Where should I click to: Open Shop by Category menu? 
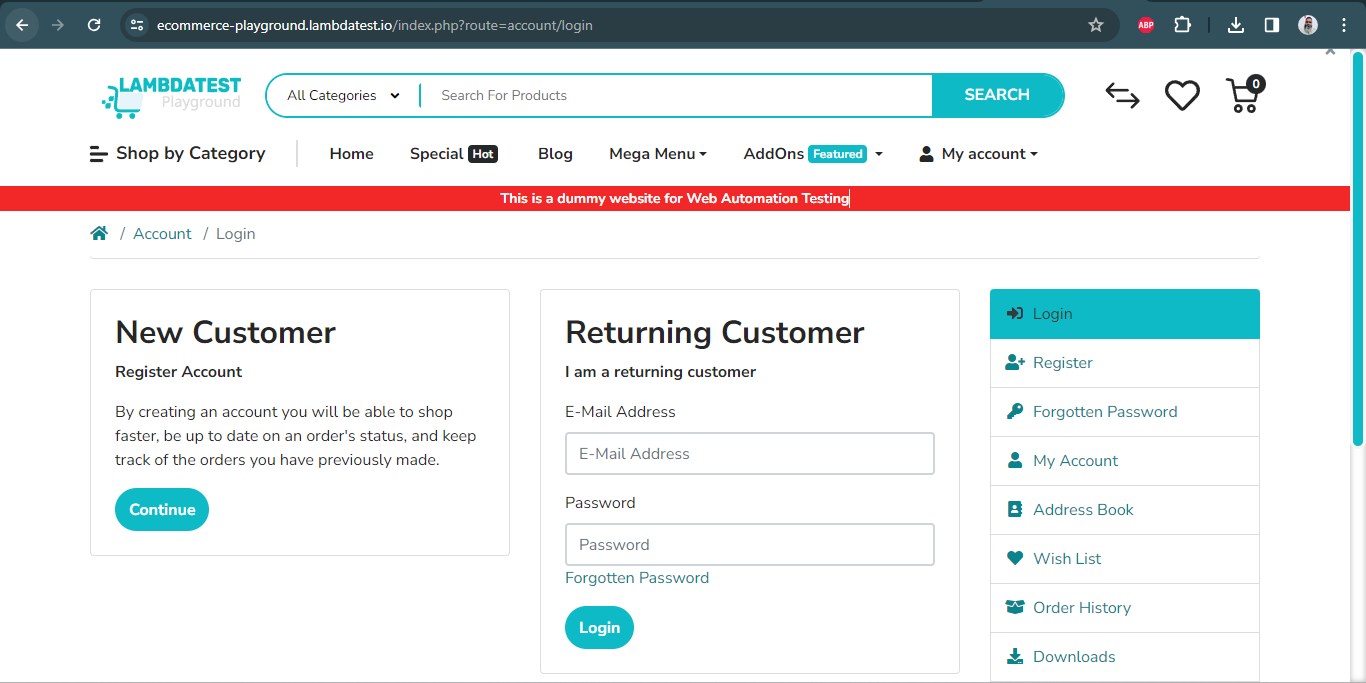pos(177,153)
